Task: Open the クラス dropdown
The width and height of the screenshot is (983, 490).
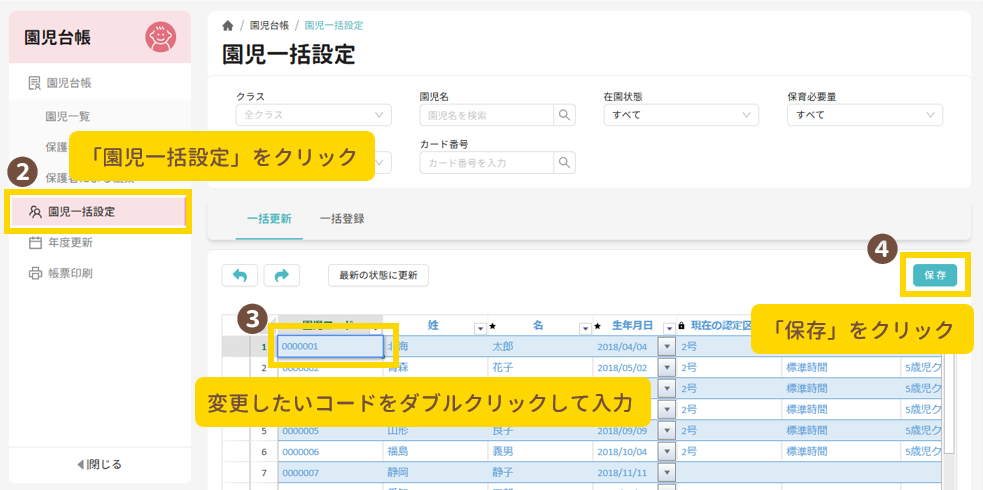Action: coord(314,115)
